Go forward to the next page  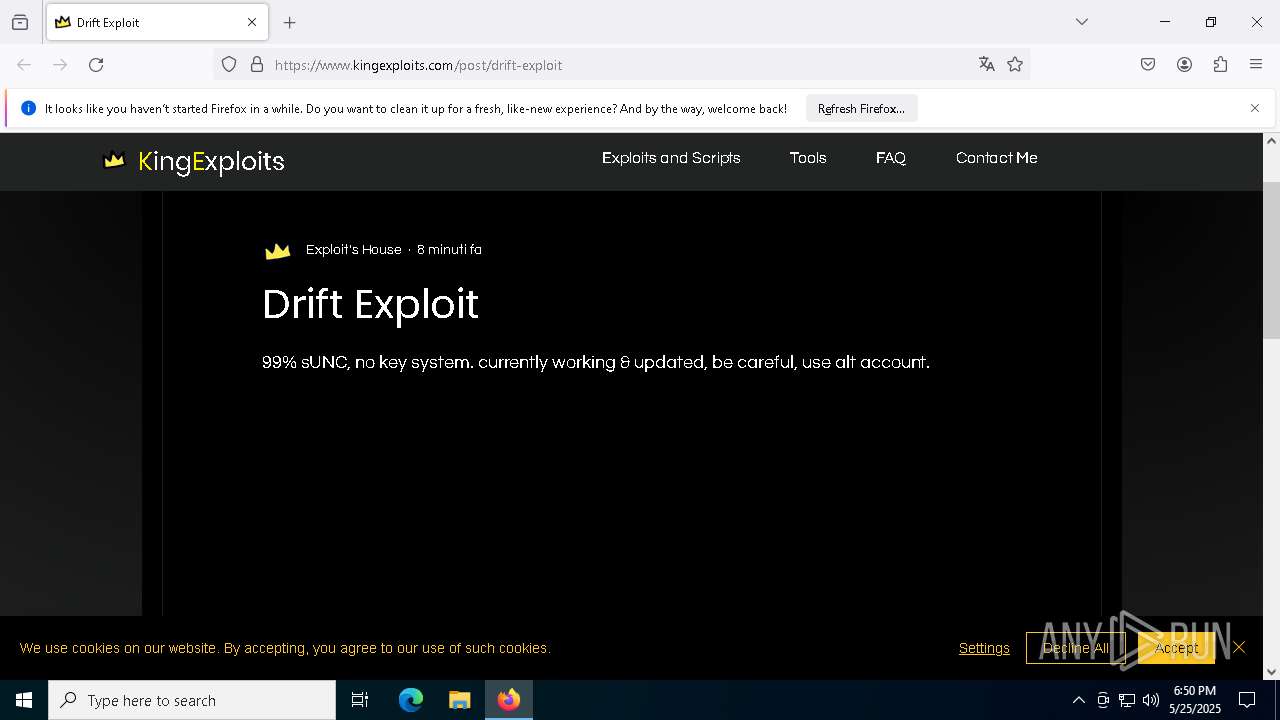[60, 65]
